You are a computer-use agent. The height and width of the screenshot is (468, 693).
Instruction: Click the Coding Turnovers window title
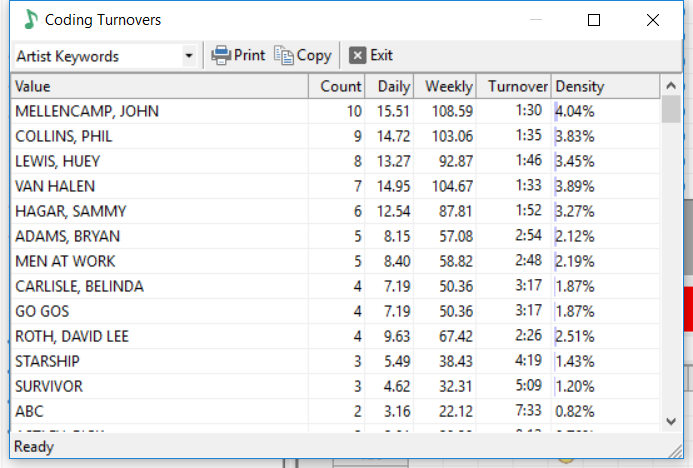pos(103,20)
